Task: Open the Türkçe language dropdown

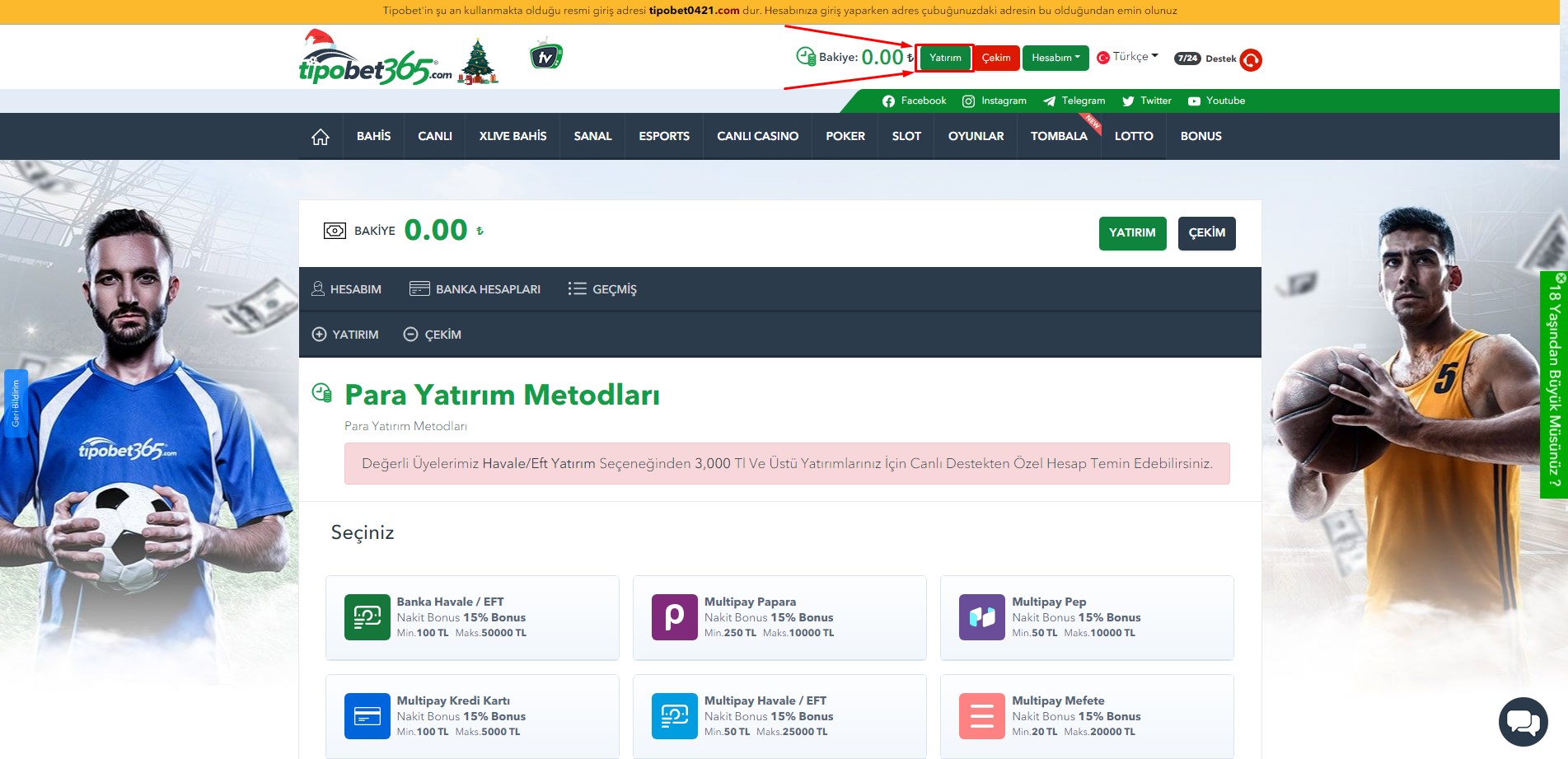Action: click(1128, 57)
